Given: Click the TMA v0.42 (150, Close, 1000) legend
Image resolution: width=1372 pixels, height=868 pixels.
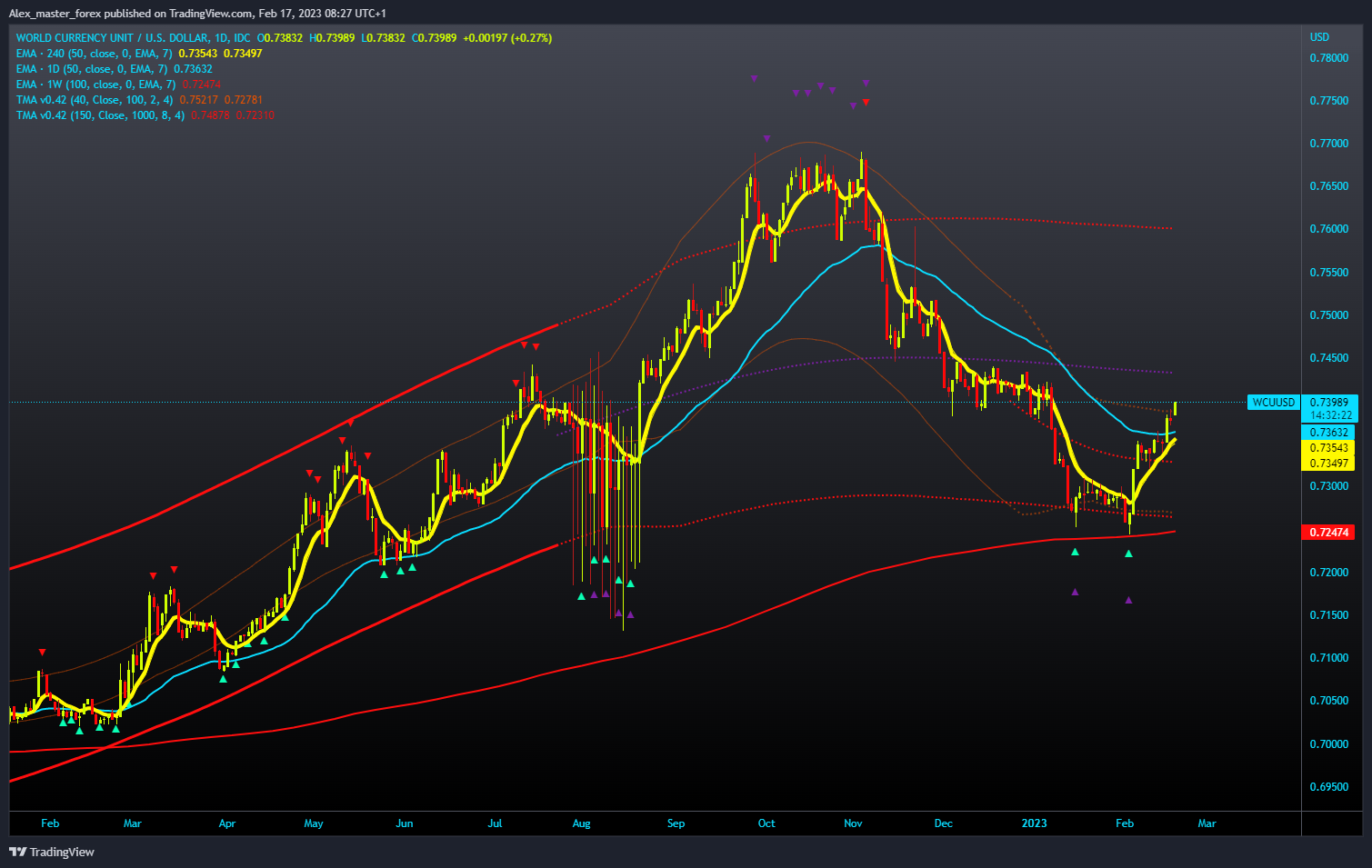Looking at the screenshot, I should tap(145, 115).
